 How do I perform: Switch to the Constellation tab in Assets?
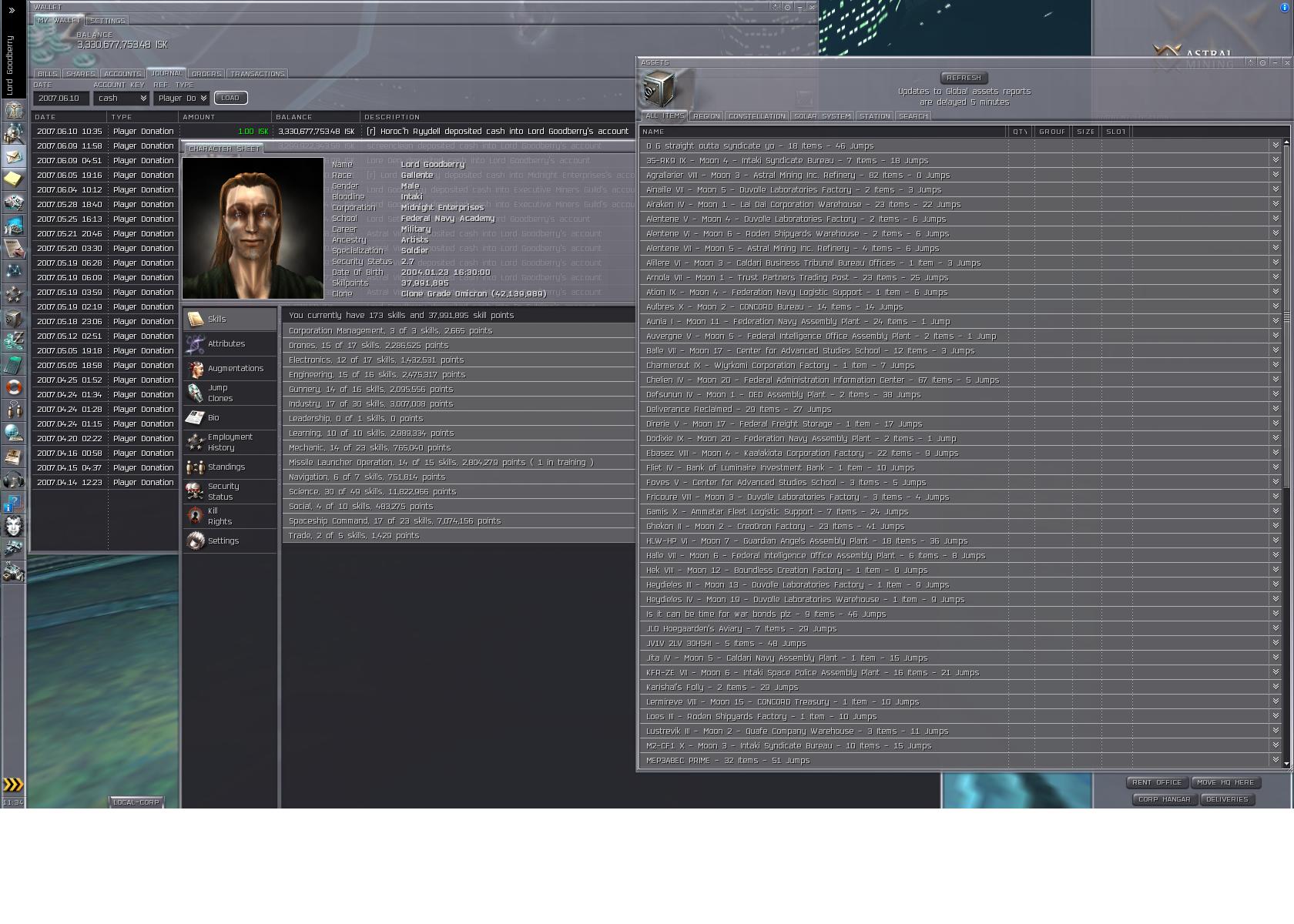pos(757,116)
